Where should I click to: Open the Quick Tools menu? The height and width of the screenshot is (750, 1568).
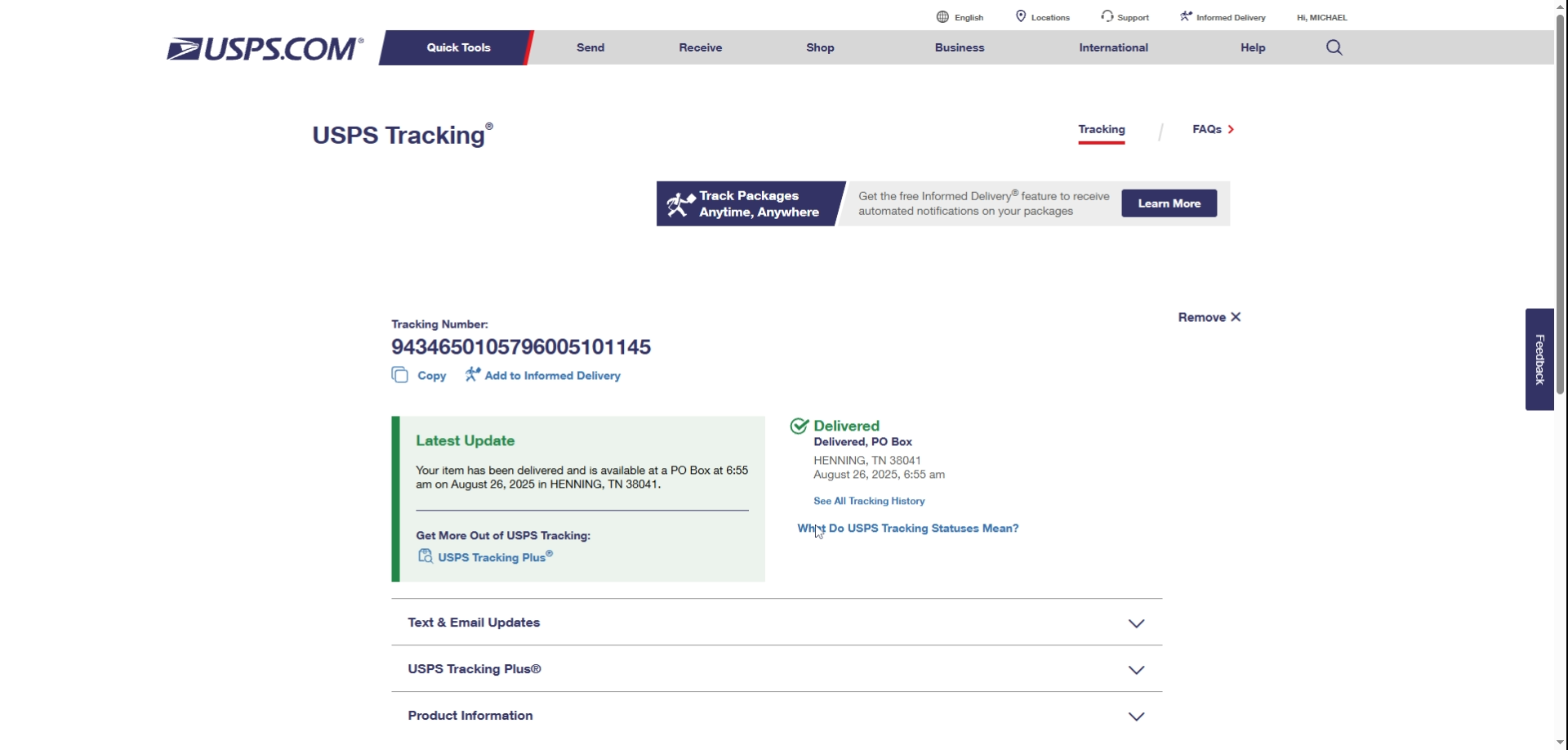(458, 47)
